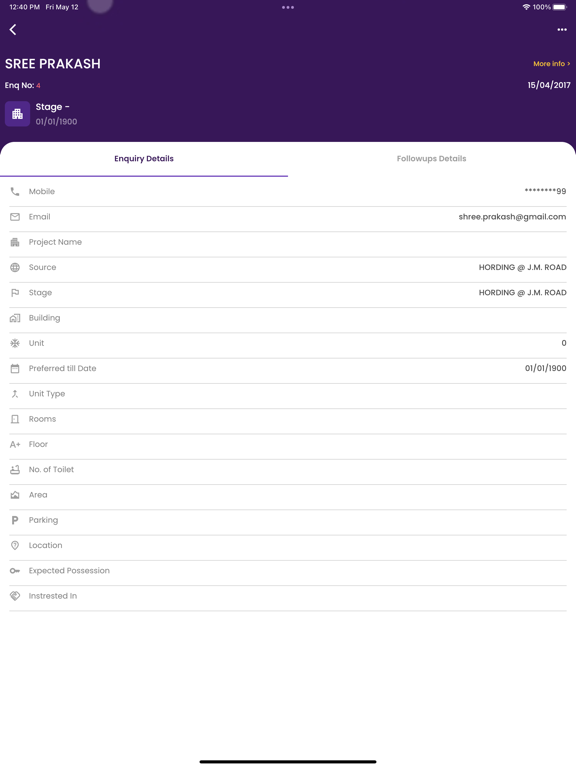
Task: Tap the home indicator bar at bottom
Action: [288, 762]
